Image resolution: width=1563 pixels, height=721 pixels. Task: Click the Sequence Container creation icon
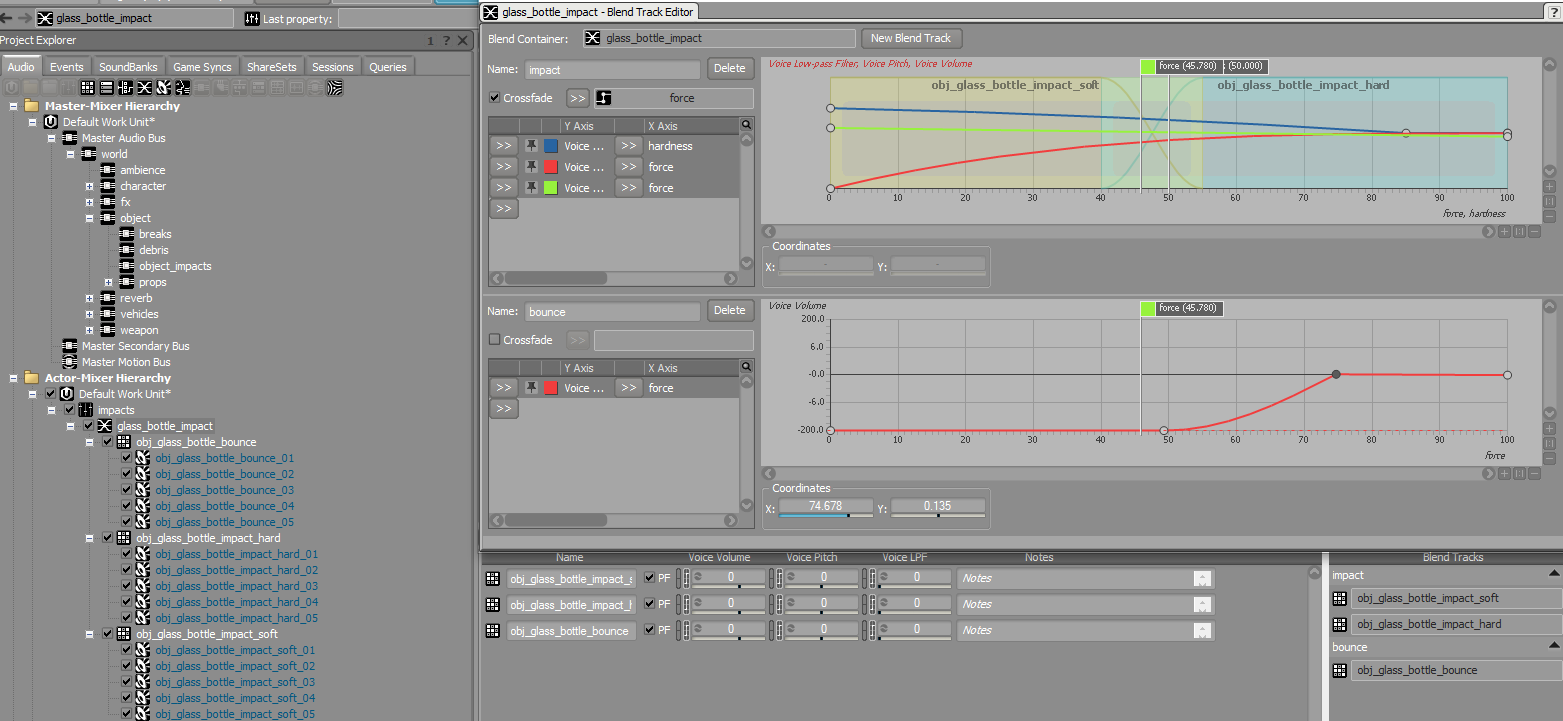pos(107,88)
